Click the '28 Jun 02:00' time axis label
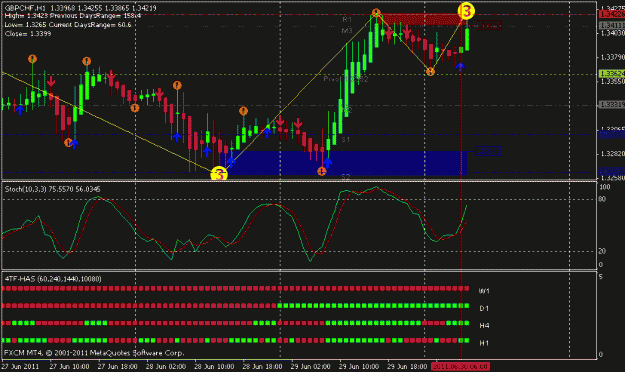 click(x=166, y=366)
